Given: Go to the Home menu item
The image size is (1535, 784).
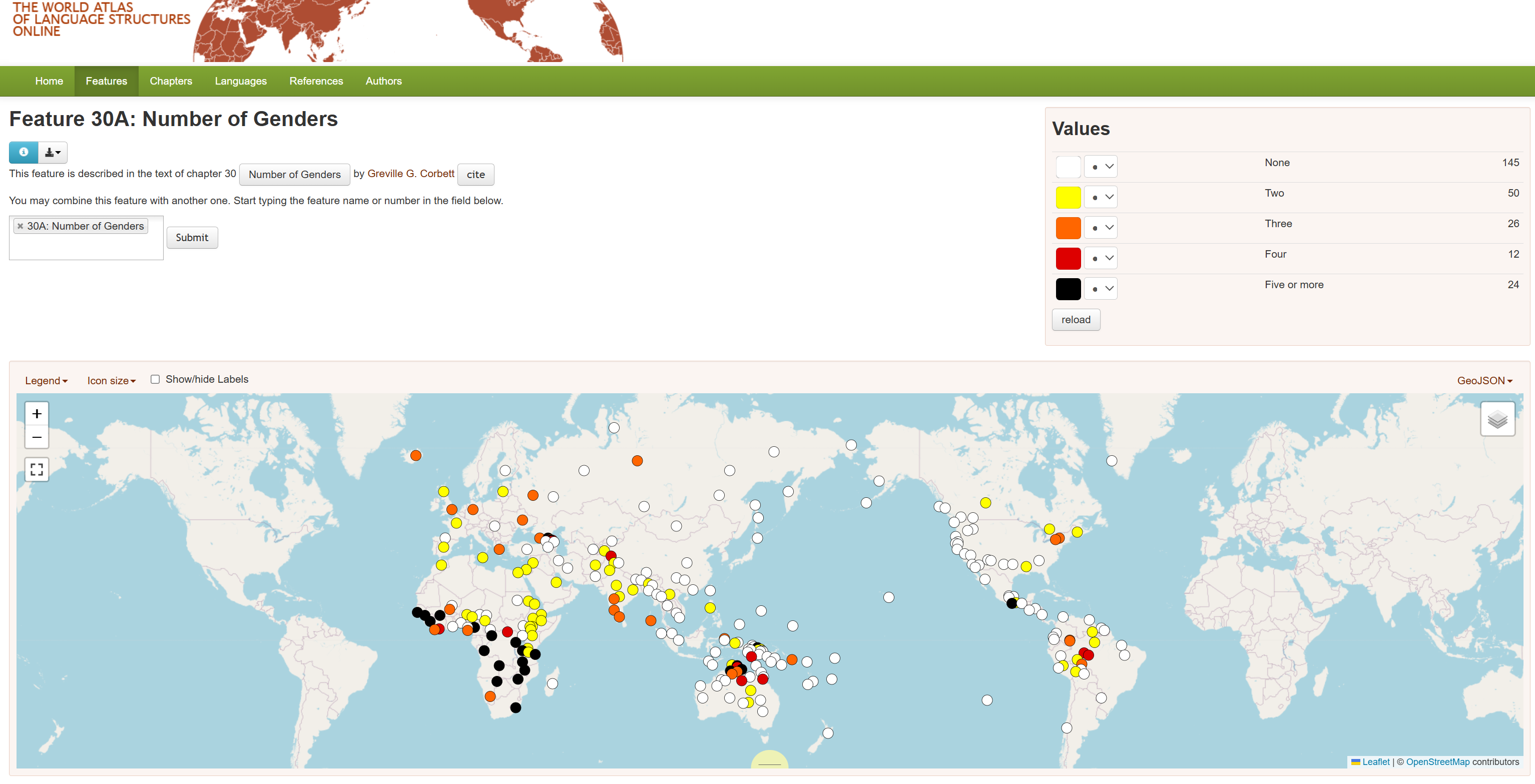Looking at the screenshot, I should [49, 81].
